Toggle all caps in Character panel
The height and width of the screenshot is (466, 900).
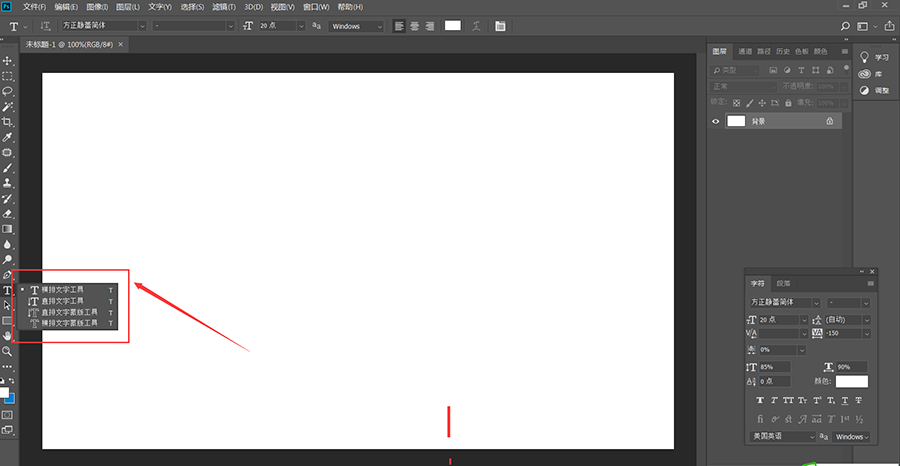[788, 400]
